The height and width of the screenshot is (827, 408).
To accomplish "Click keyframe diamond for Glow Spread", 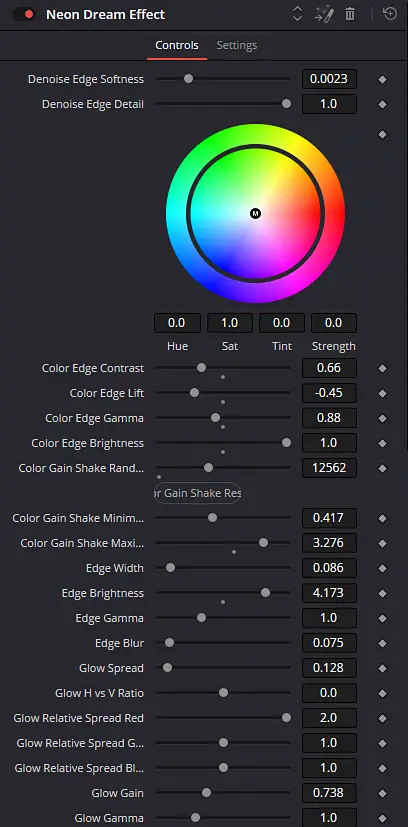I will pyautogui.click(x=383, y=668).
